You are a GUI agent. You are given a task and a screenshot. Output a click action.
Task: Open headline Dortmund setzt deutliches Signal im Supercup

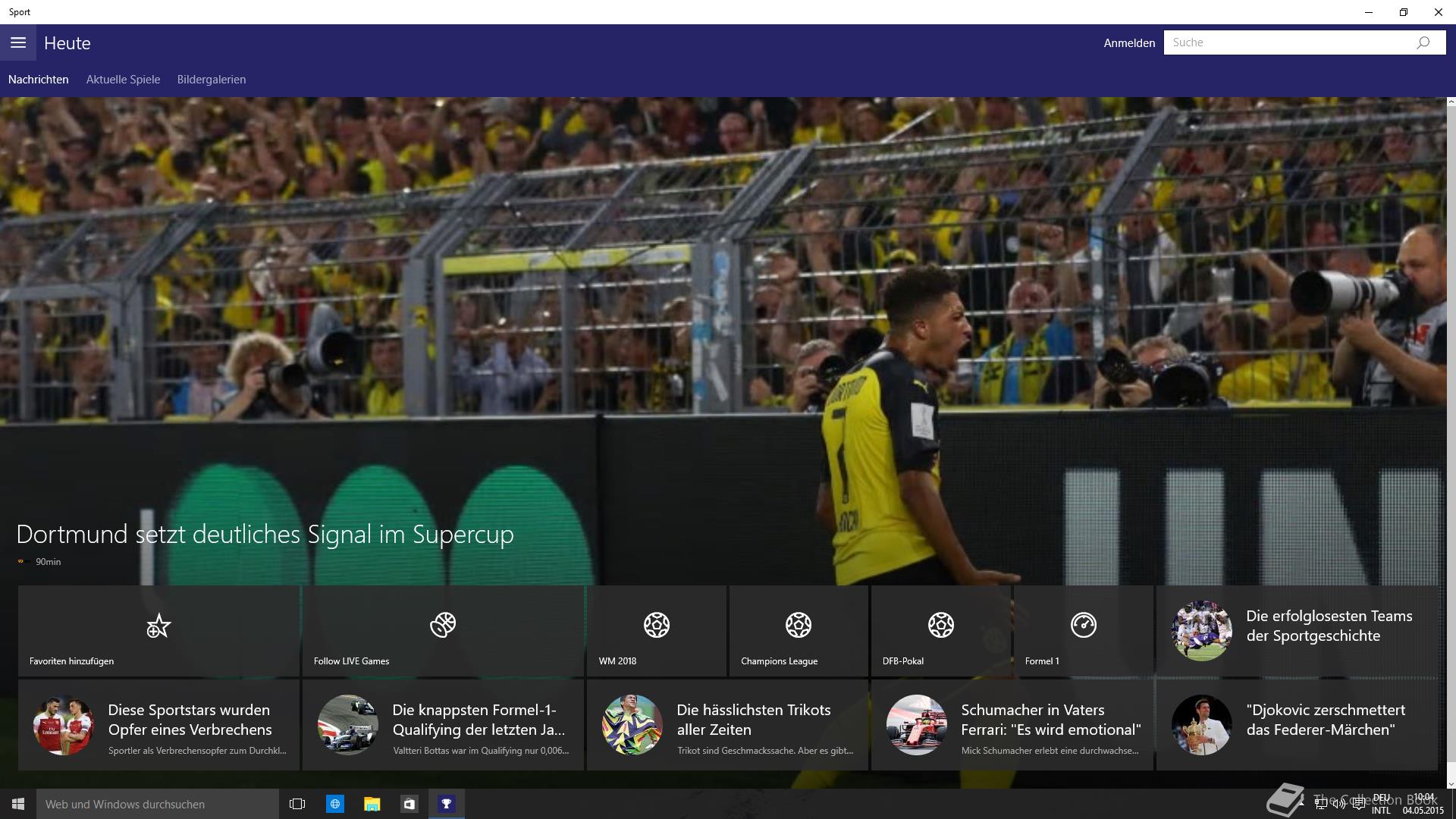tap(265, 535)
